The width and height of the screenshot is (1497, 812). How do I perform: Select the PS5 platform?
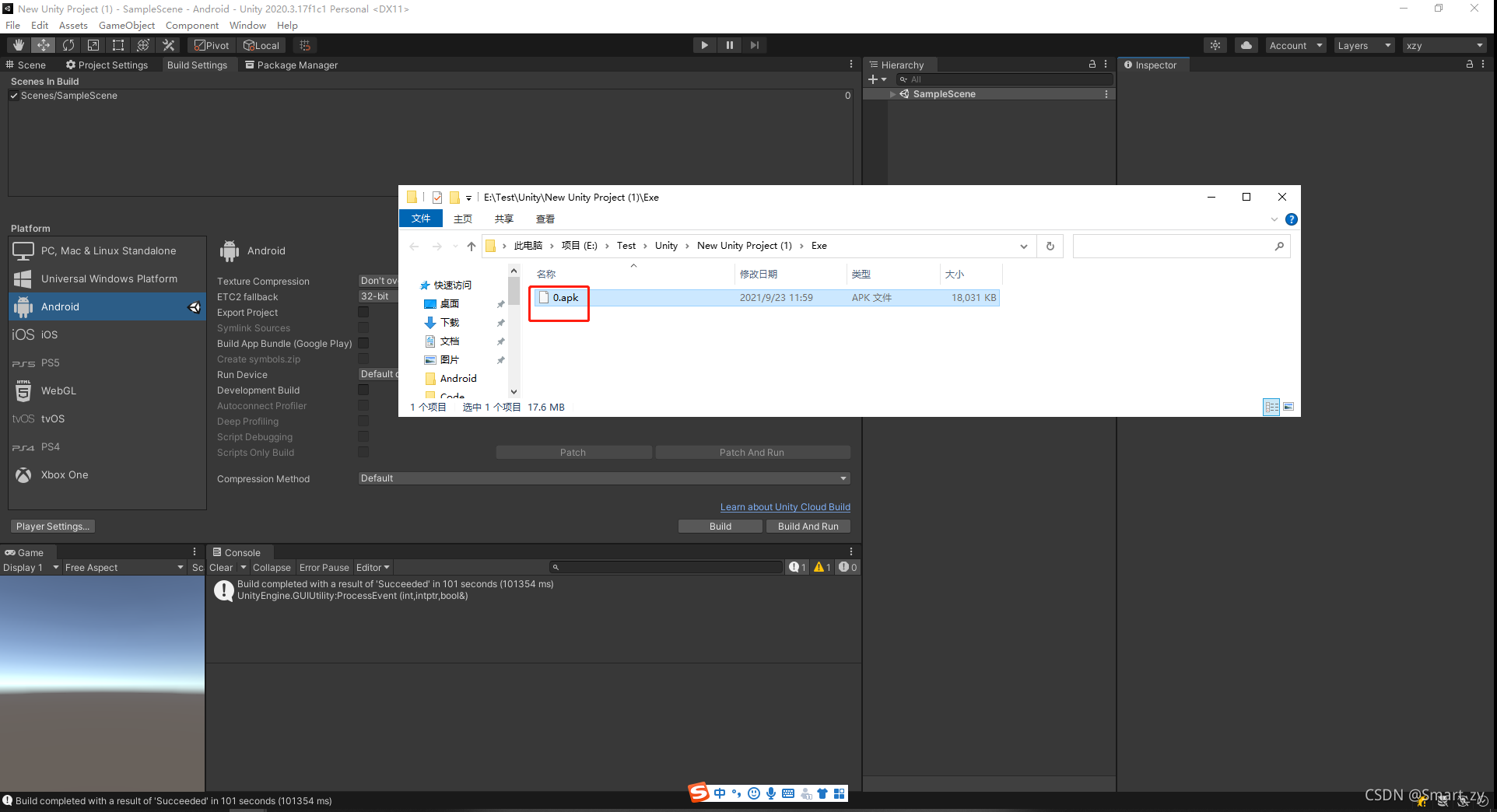click(x=107, y=362)
